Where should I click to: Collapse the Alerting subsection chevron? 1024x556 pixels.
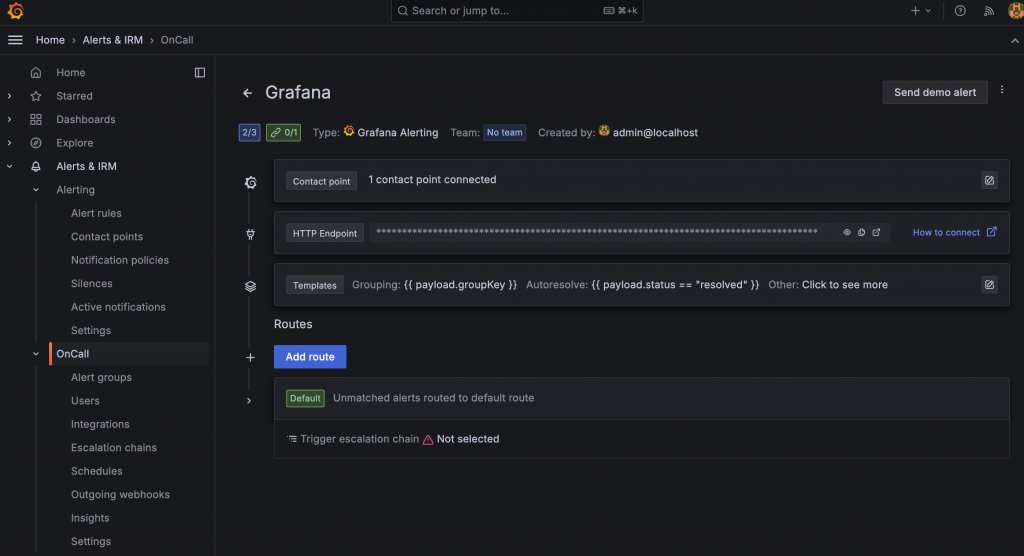(36, 190)
